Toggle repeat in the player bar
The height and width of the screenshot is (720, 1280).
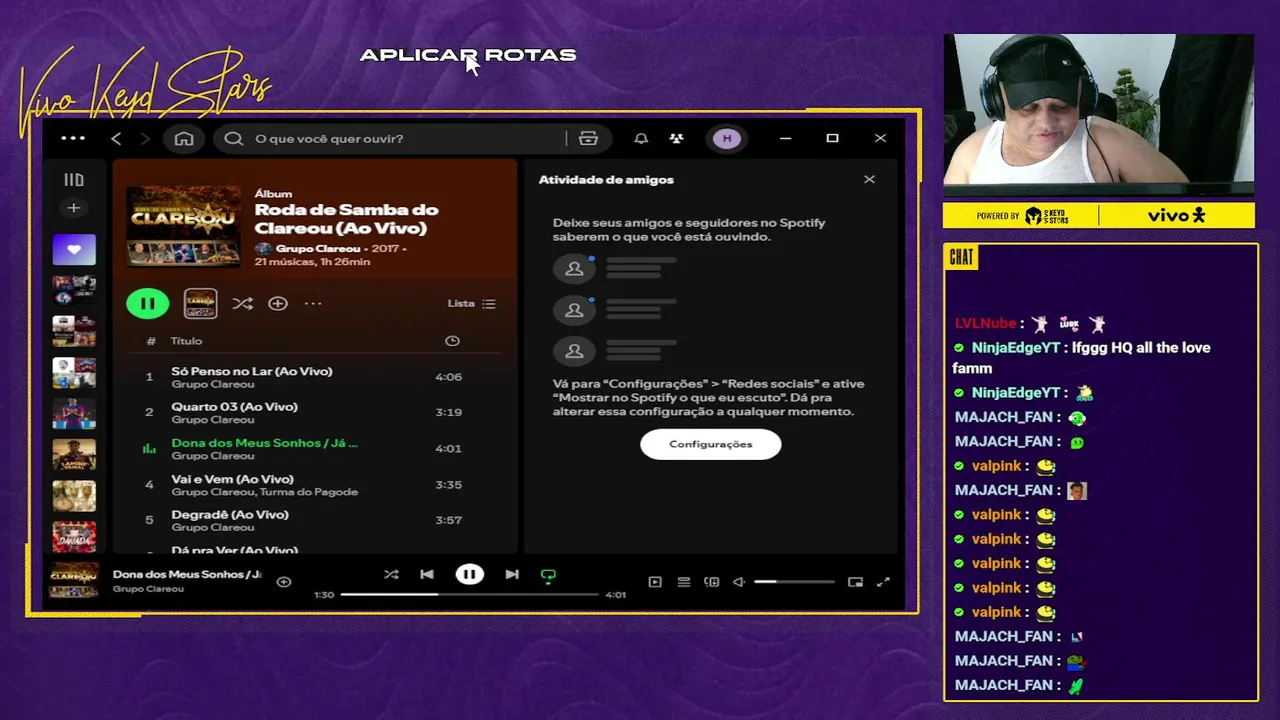(548, 575)
